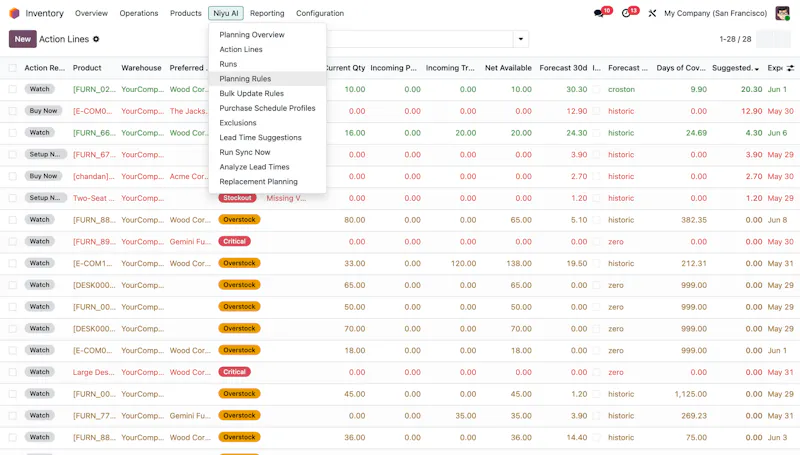
Task: Sort by Forecast 30d column header
Action: (x=563, y=68)
